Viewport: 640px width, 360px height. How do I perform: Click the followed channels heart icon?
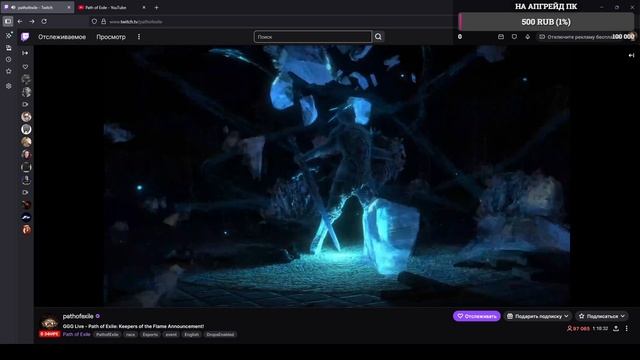[25, 67]
